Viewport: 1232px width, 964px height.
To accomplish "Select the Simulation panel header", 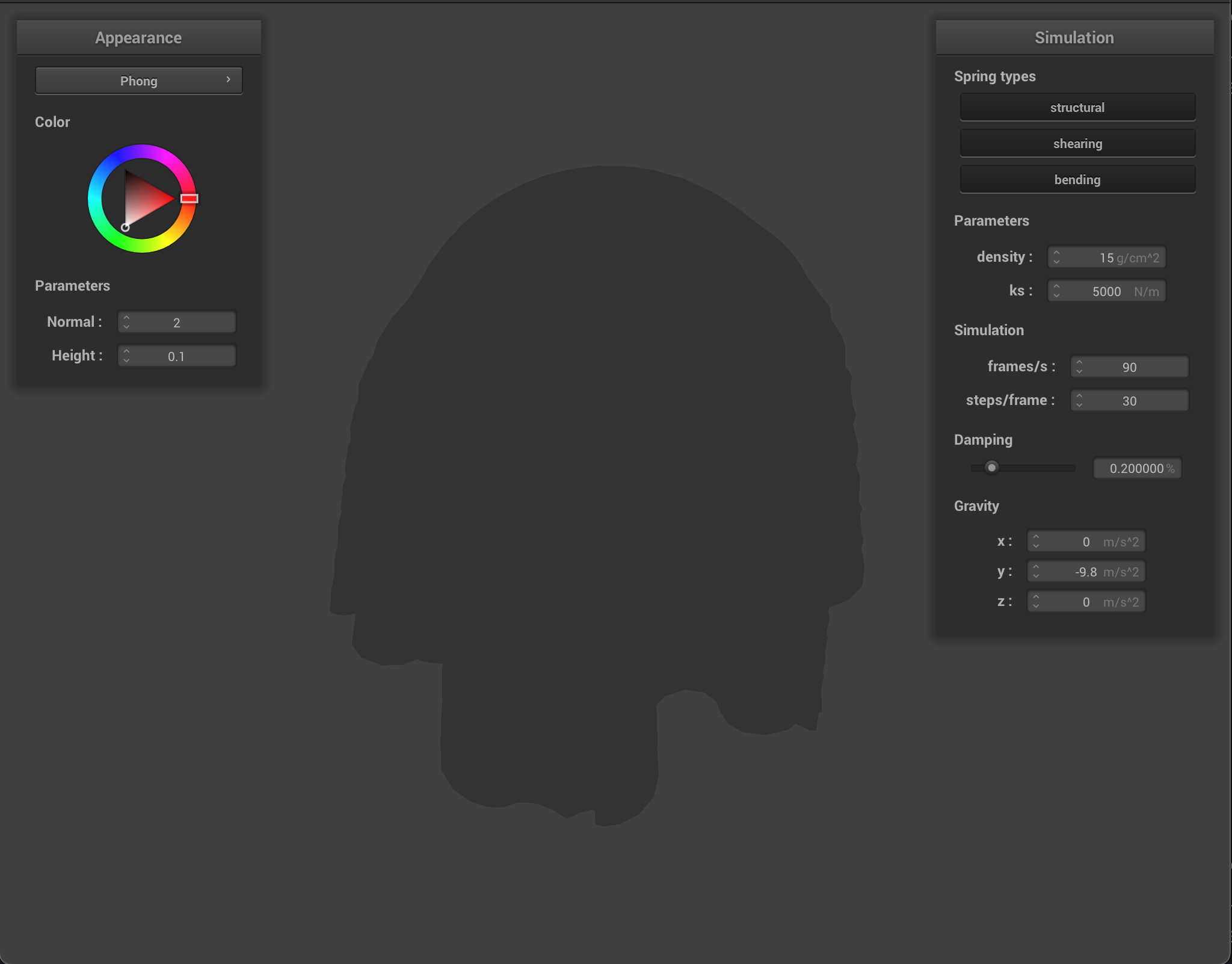I will click(1074, 37).
